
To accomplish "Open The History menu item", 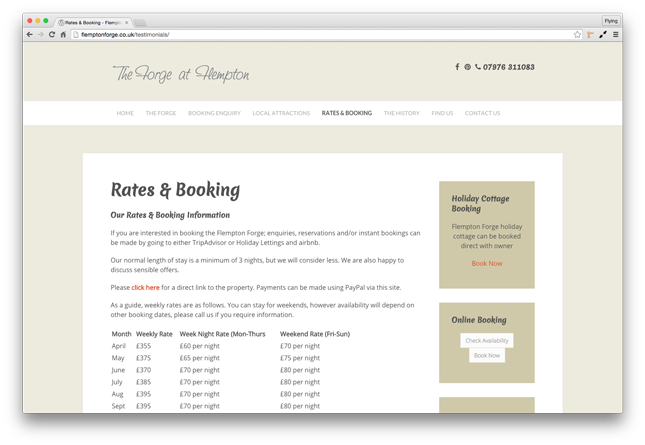I will click(x=401, y=113).
